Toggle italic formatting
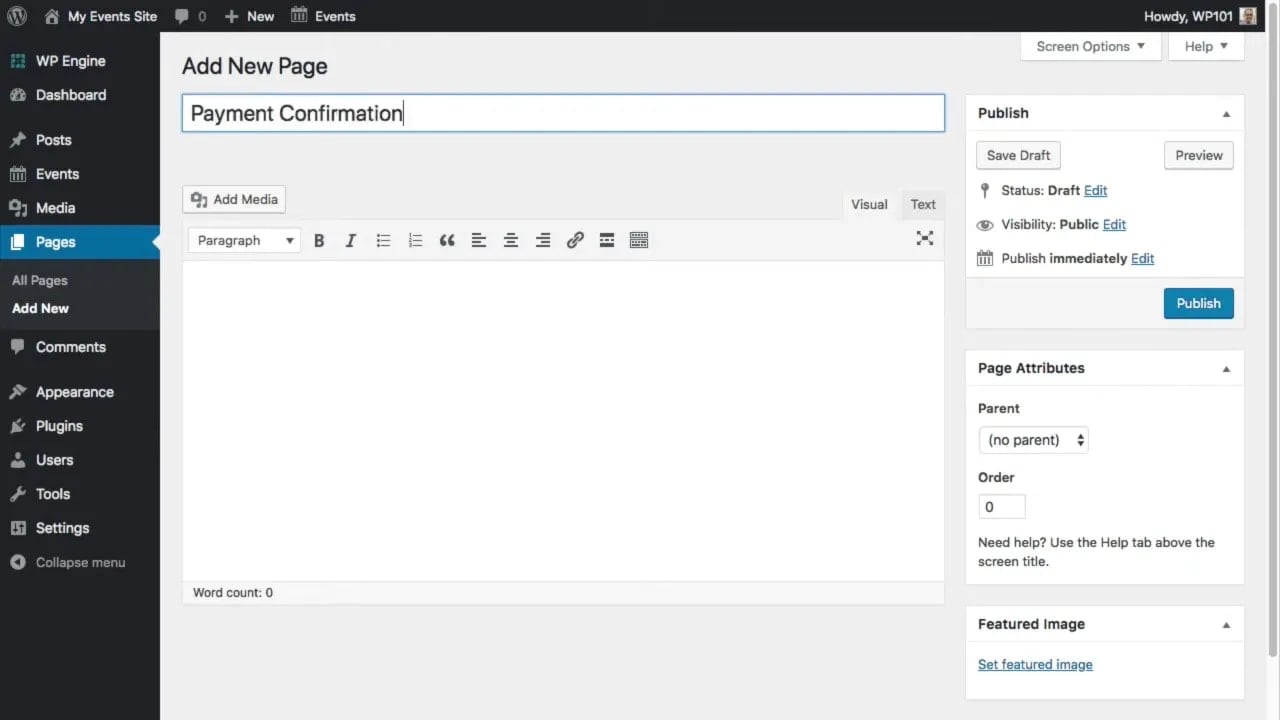1280x720 pixels. click(351, 240)
